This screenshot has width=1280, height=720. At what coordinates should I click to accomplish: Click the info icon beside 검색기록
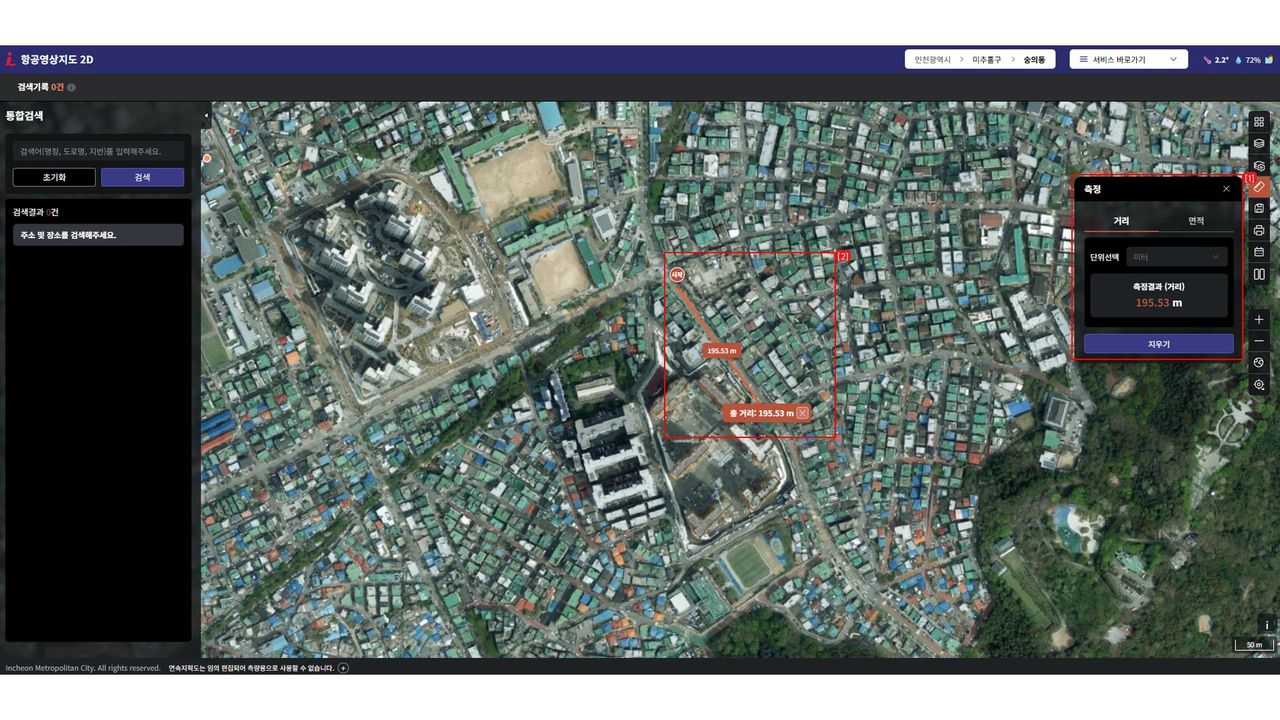coord(71,87)
